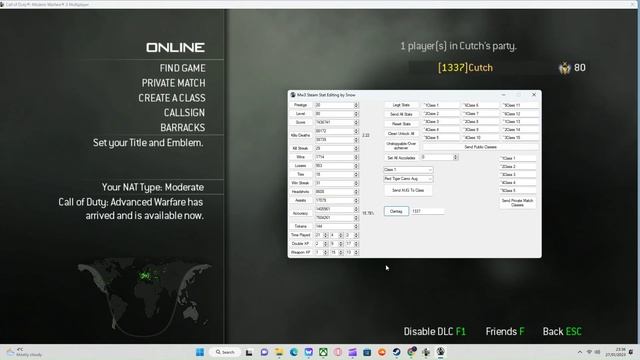Screen dimensions: 640x360
Task: Click the public class 15 name field
Action: click(520, 138)
